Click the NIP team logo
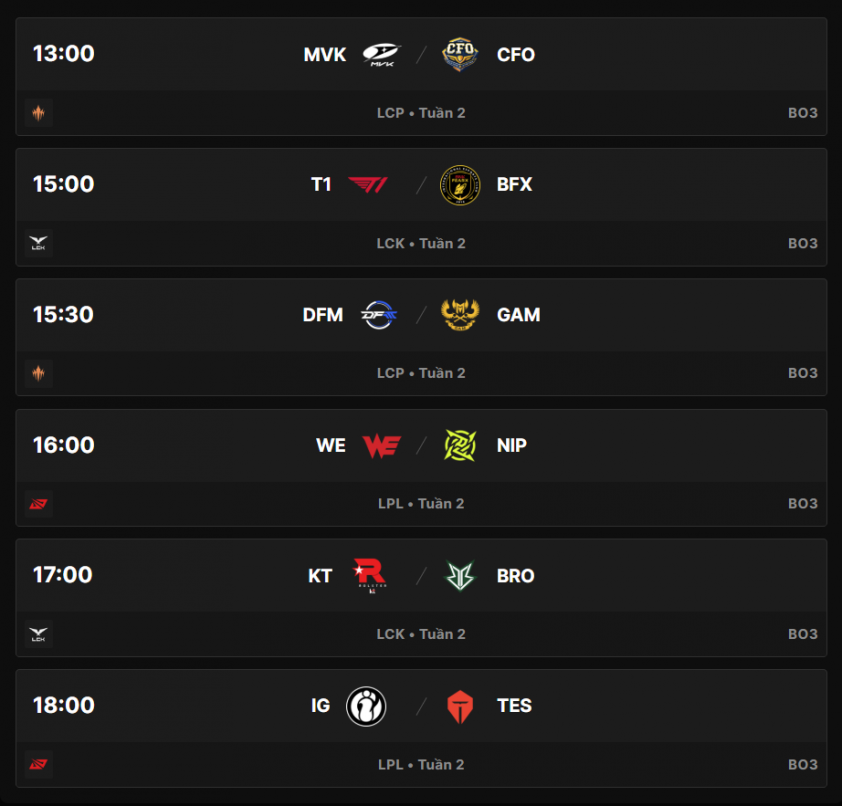842x806 pixels. [461, 445]
